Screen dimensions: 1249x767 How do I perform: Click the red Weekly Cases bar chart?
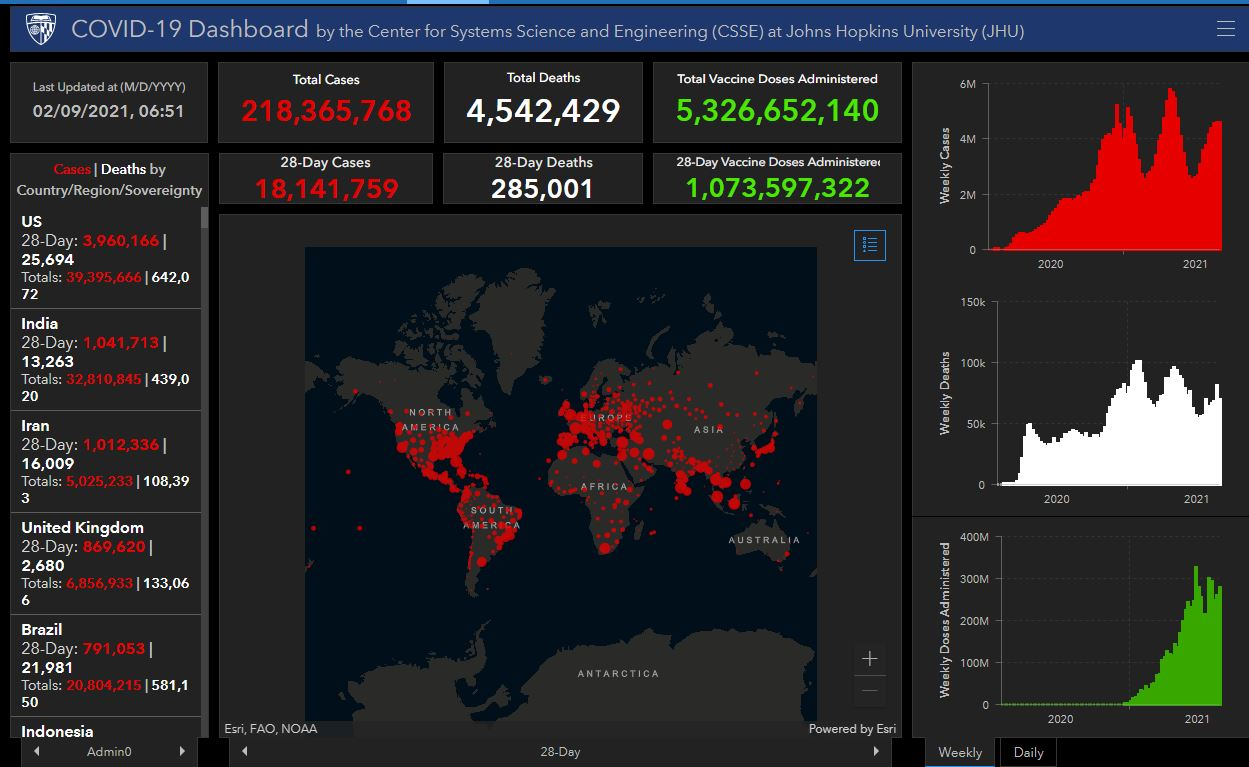click(1105, 168)
